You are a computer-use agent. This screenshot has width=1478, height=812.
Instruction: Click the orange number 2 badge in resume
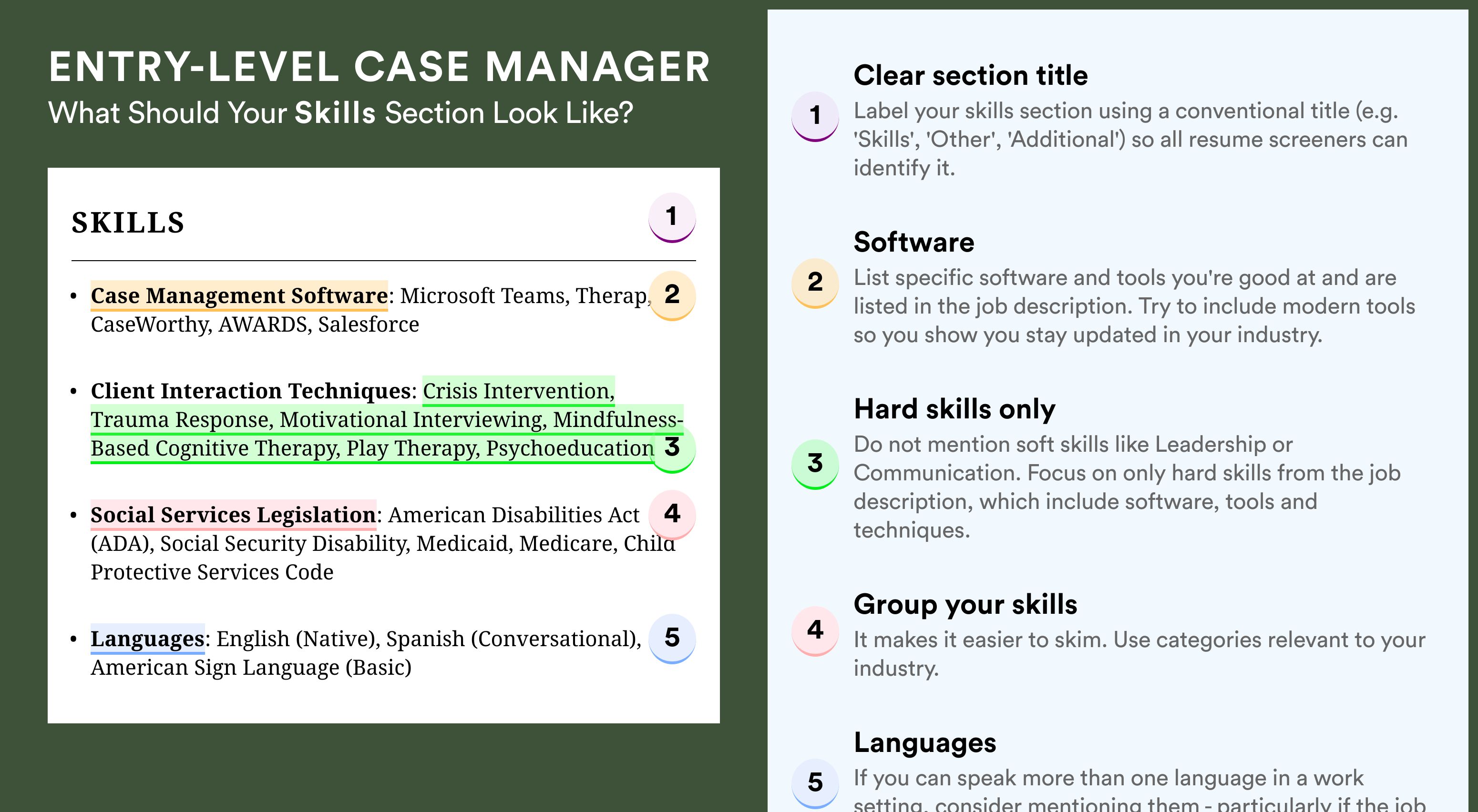(672, 295)
